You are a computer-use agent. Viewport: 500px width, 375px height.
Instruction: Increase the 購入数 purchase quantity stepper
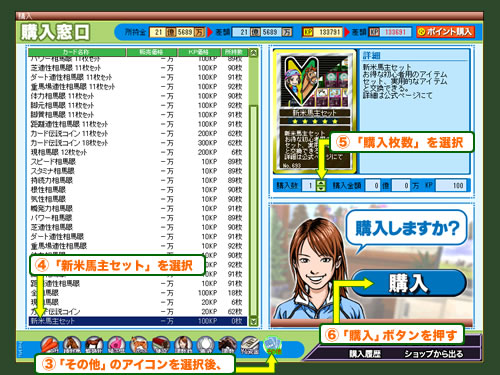[321, 183]
